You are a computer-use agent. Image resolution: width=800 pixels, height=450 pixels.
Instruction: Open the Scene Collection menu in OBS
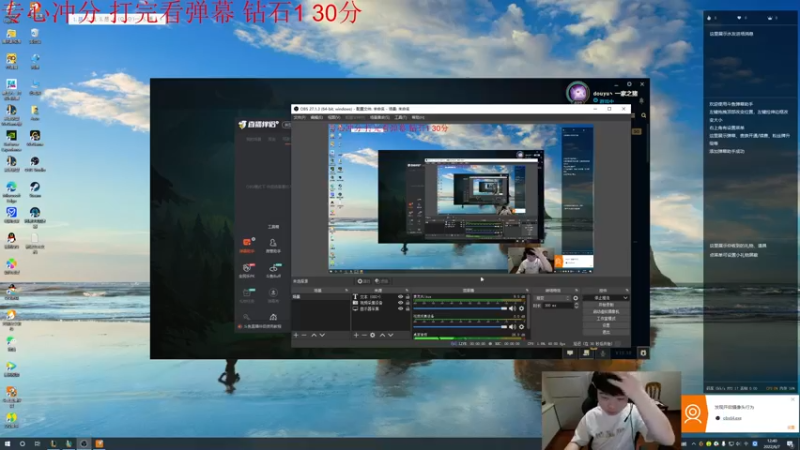(380, 117)
